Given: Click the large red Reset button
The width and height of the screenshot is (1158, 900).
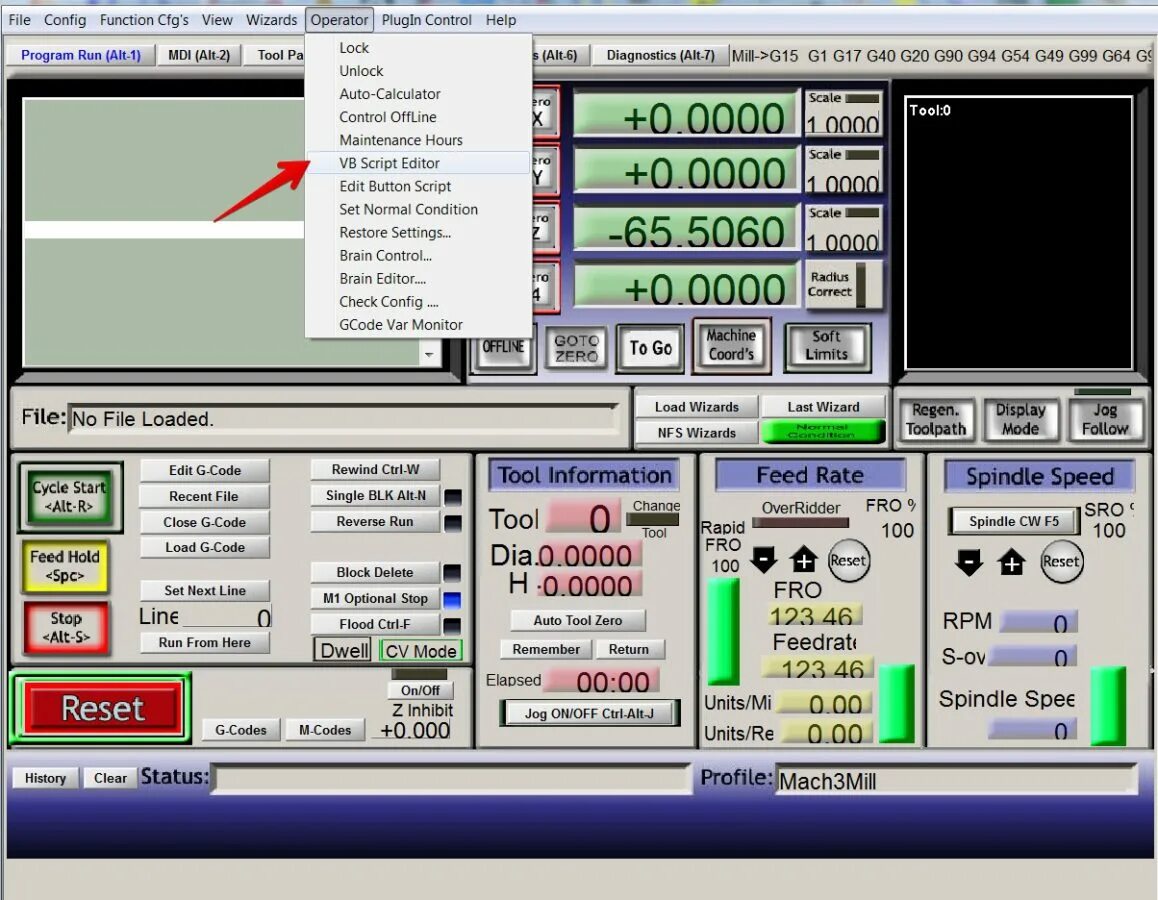Looking at the screenshot, I should point(103,708).
